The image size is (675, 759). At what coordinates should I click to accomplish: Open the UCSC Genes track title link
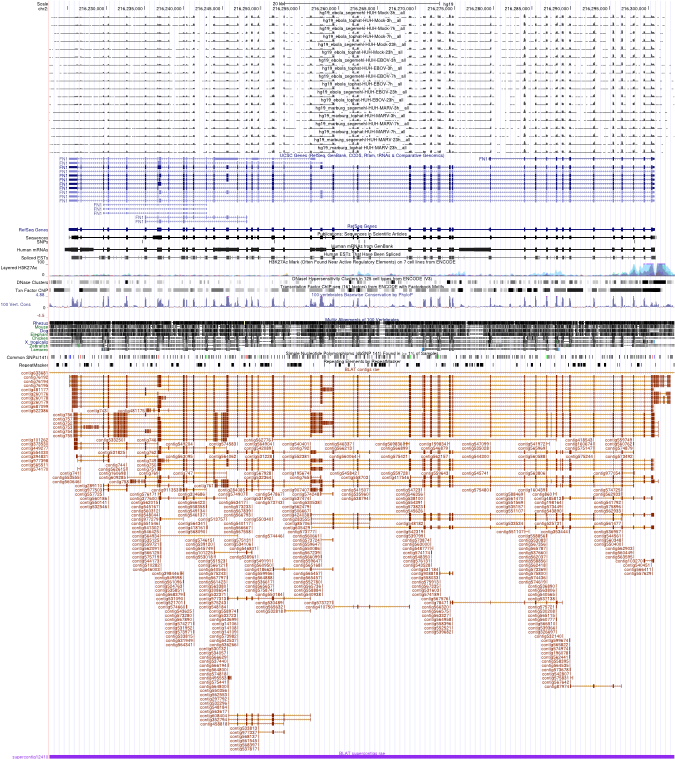pyautogui.click(x=361, y=155)
